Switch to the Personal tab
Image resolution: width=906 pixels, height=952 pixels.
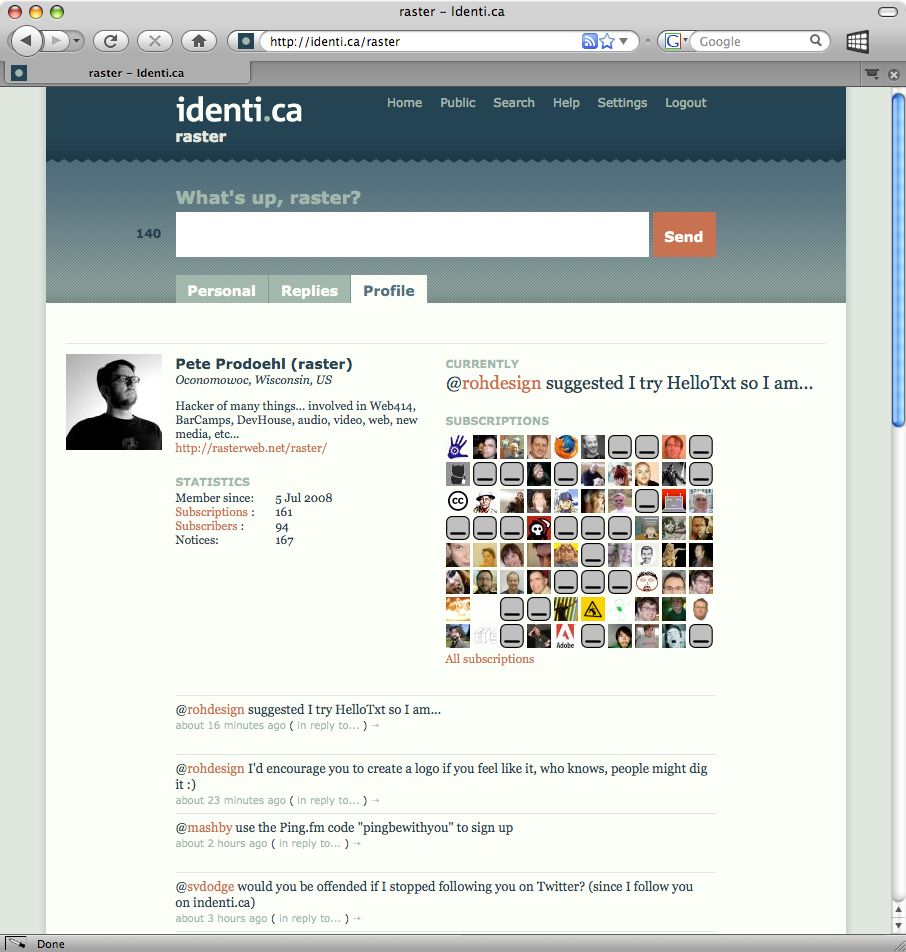[222, 290]
